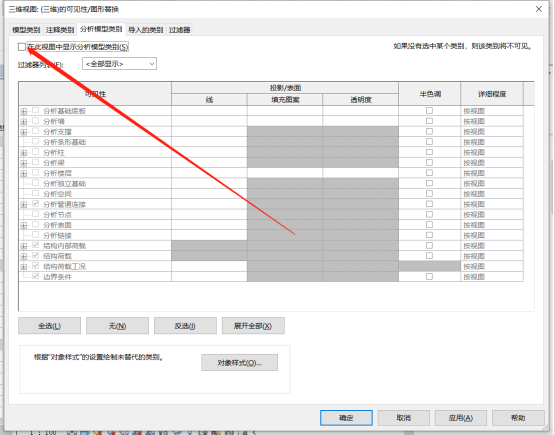Click 按视图 detail level in 分析表面 row
This screenshot has width=554, height=435.
tap(492, 225)
